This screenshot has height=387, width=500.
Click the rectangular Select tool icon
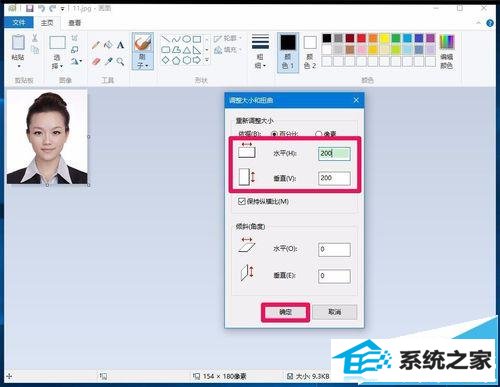pos(57,43)
